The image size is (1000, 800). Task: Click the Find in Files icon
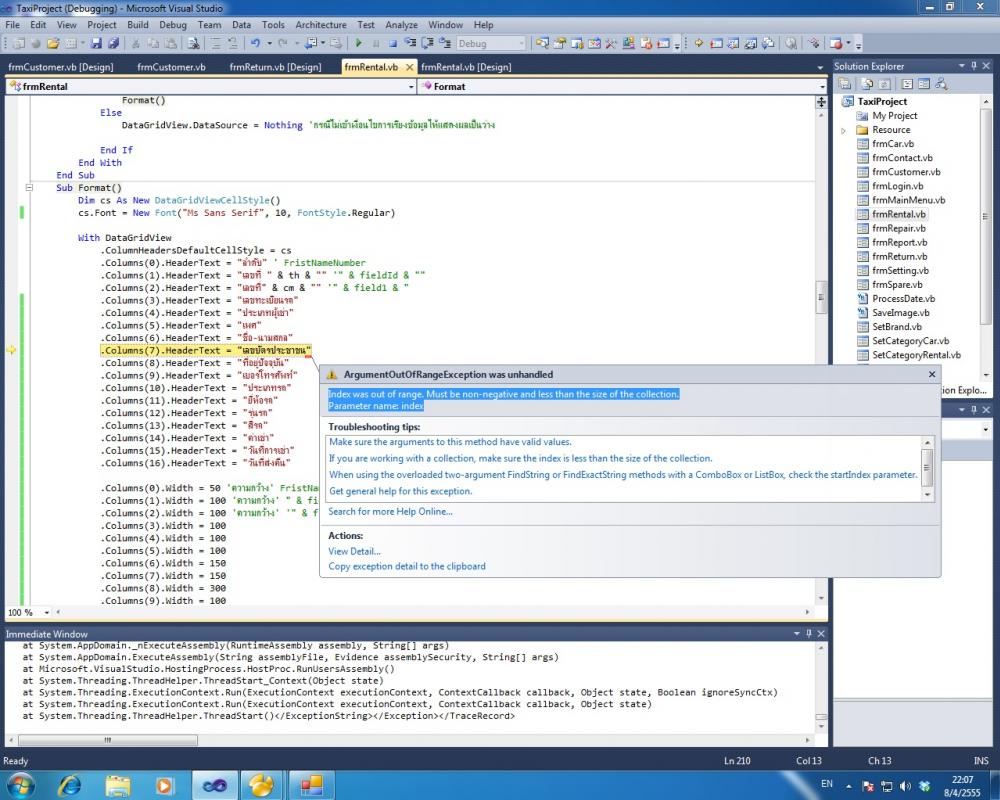193,43
